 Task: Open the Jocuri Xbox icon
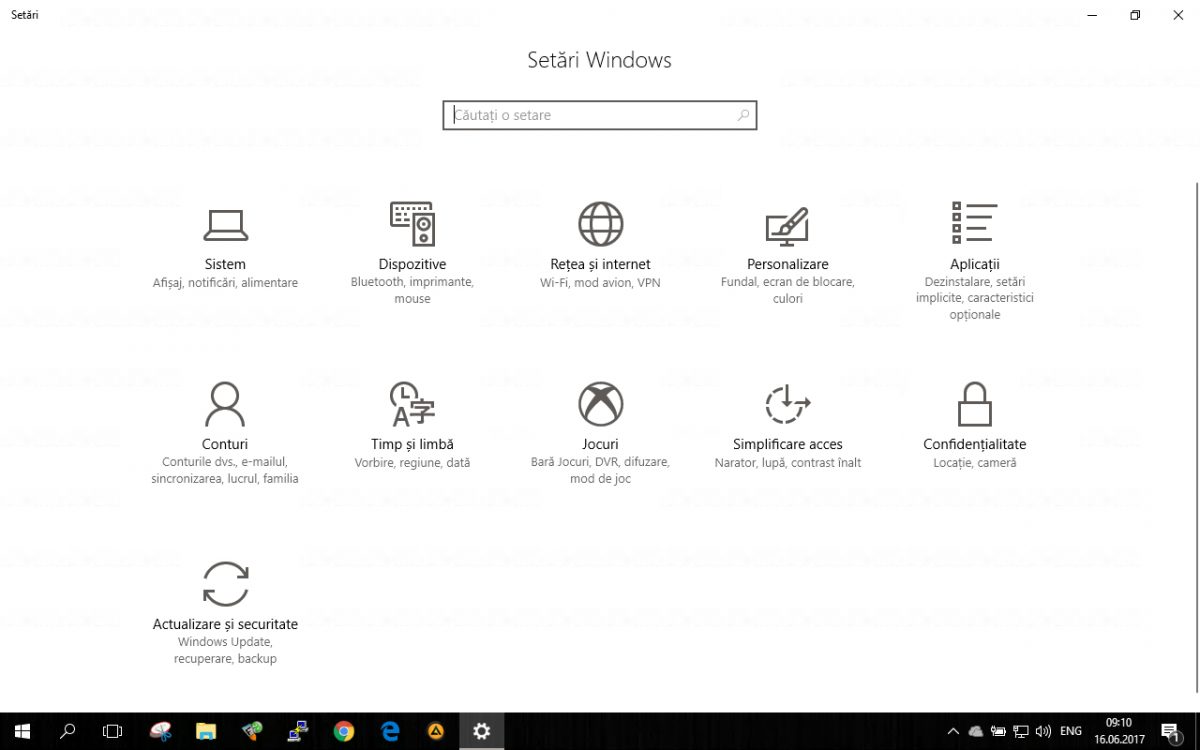click(600, 404)
